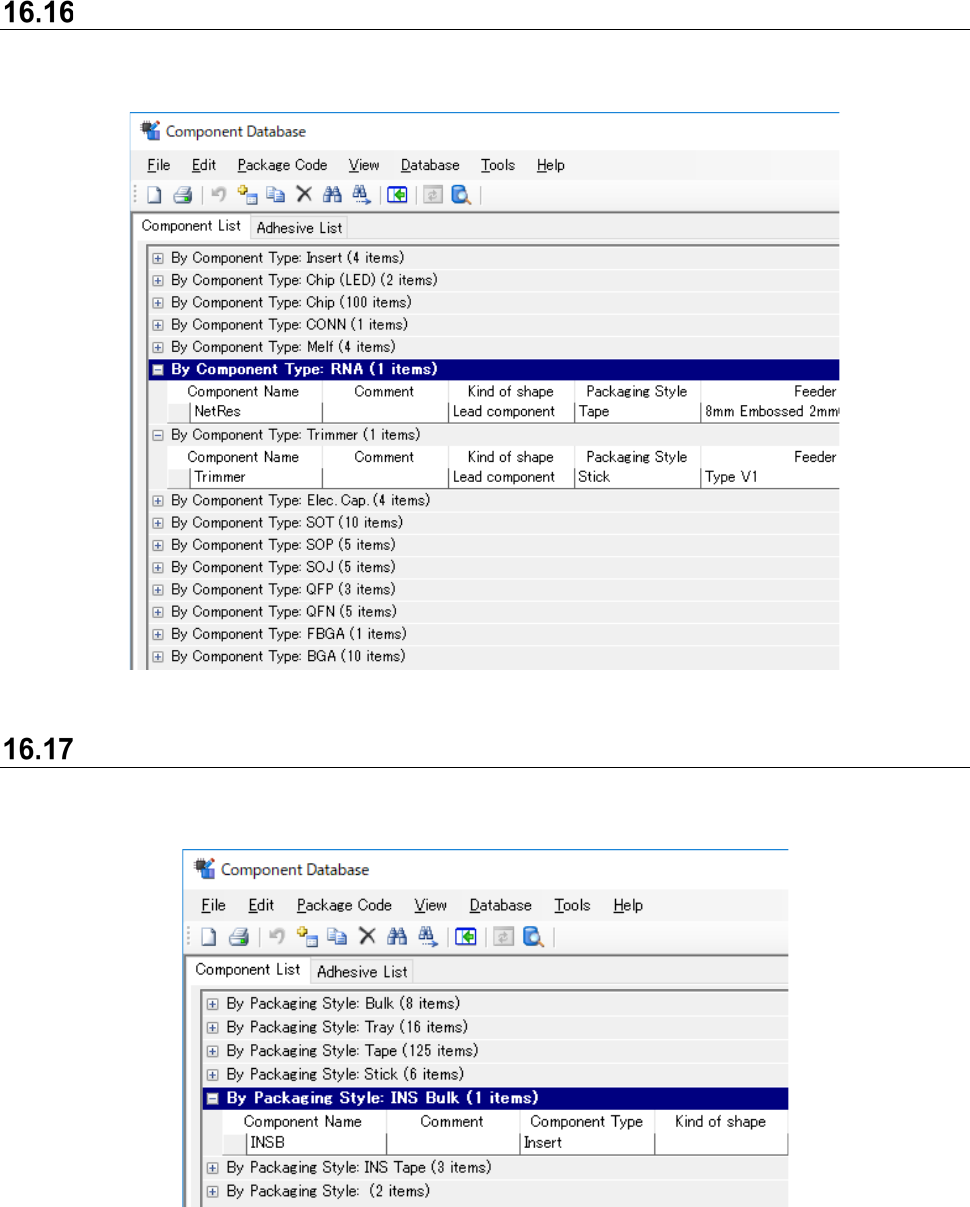Select Component List tab in the 16.17 window
Image resolution: width=970 pixels, height=1207 pixels.
coord(248,969)
